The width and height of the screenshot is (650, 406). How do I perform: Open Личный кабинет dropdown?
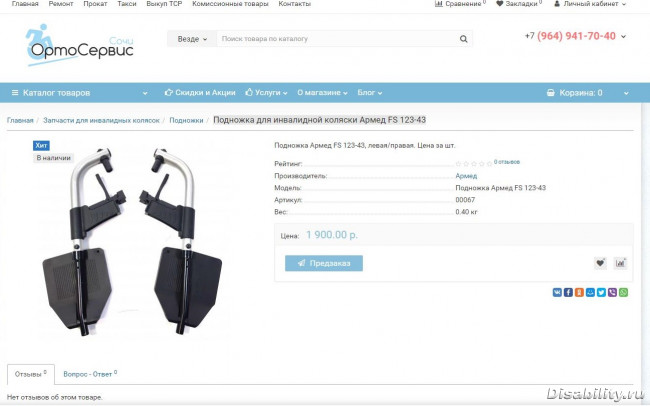coord(590,4)
